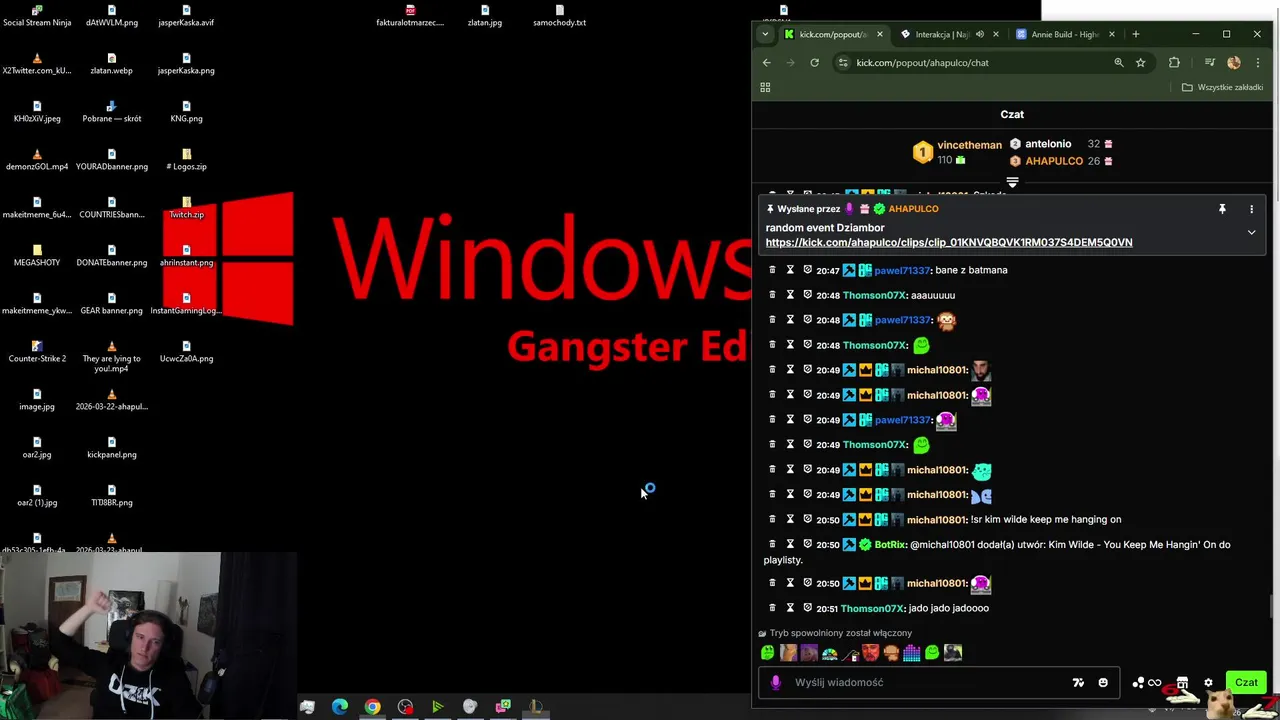Select jasperKaska.avif file on desktop
The height and width of the screenshot is (720, 1280).
pyautogui.click(x=186, y=14)
